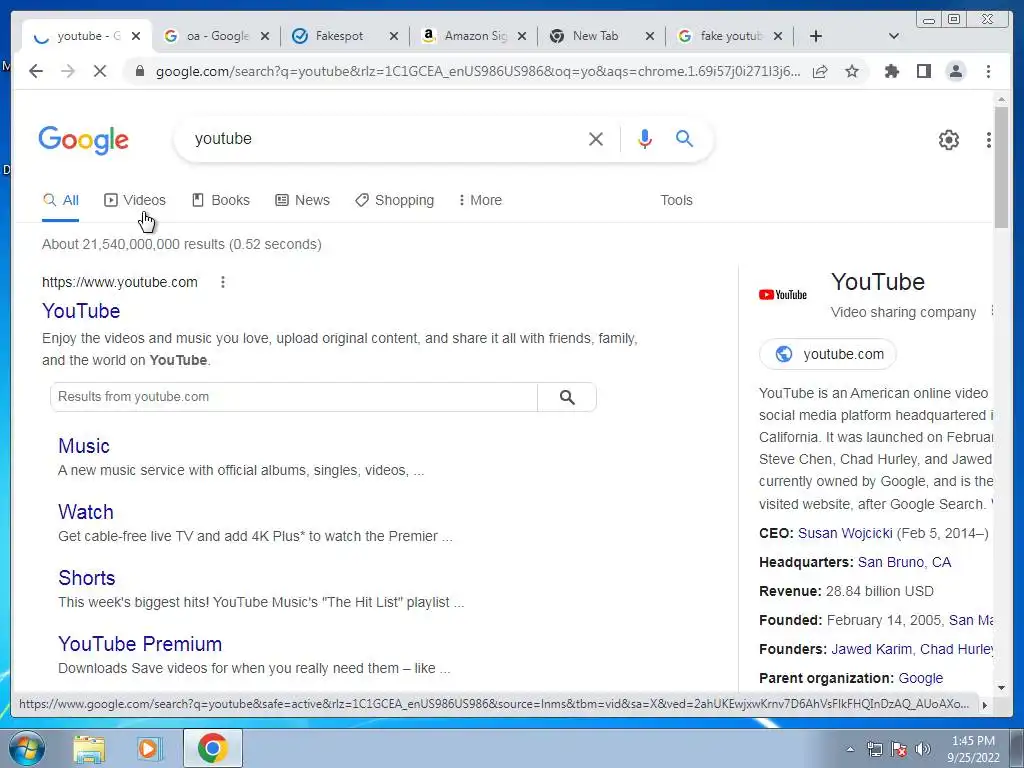Image resolution: width=1024 pixels, height=768 pixels.
Task: Click the youtube.com website chip
Action: [x=827, y=354]
